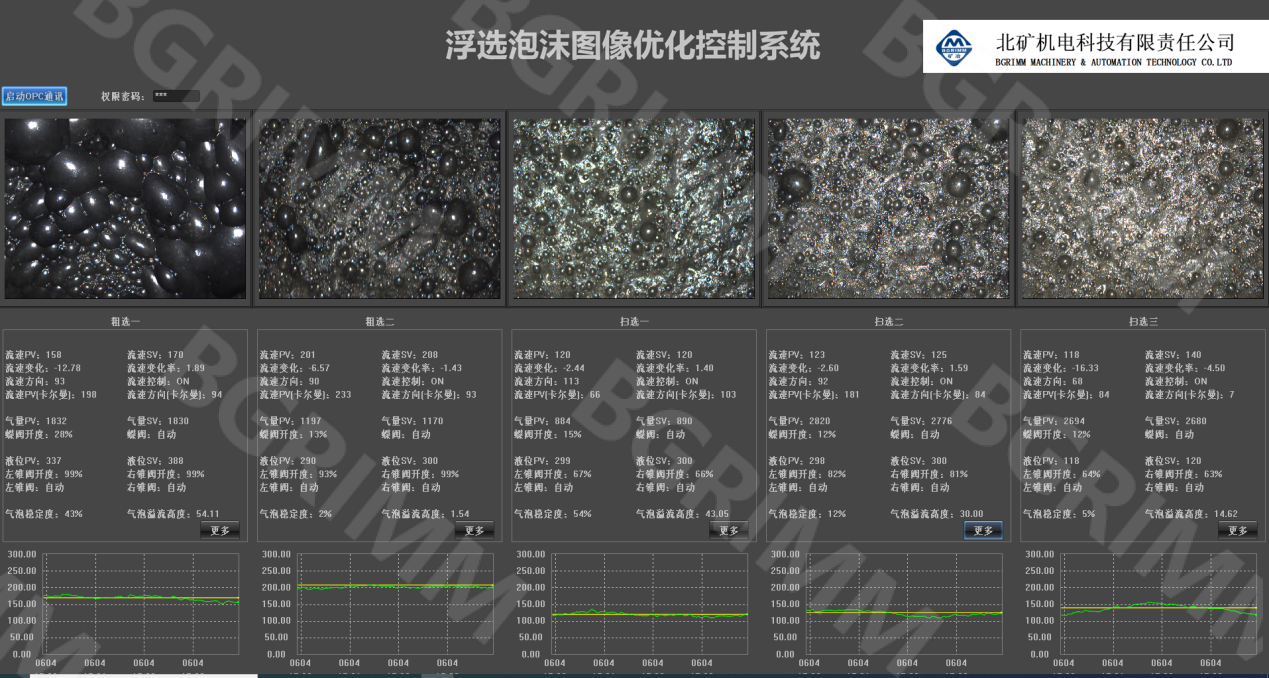Click the 启动OPC通讯 button

pos(35,96)
